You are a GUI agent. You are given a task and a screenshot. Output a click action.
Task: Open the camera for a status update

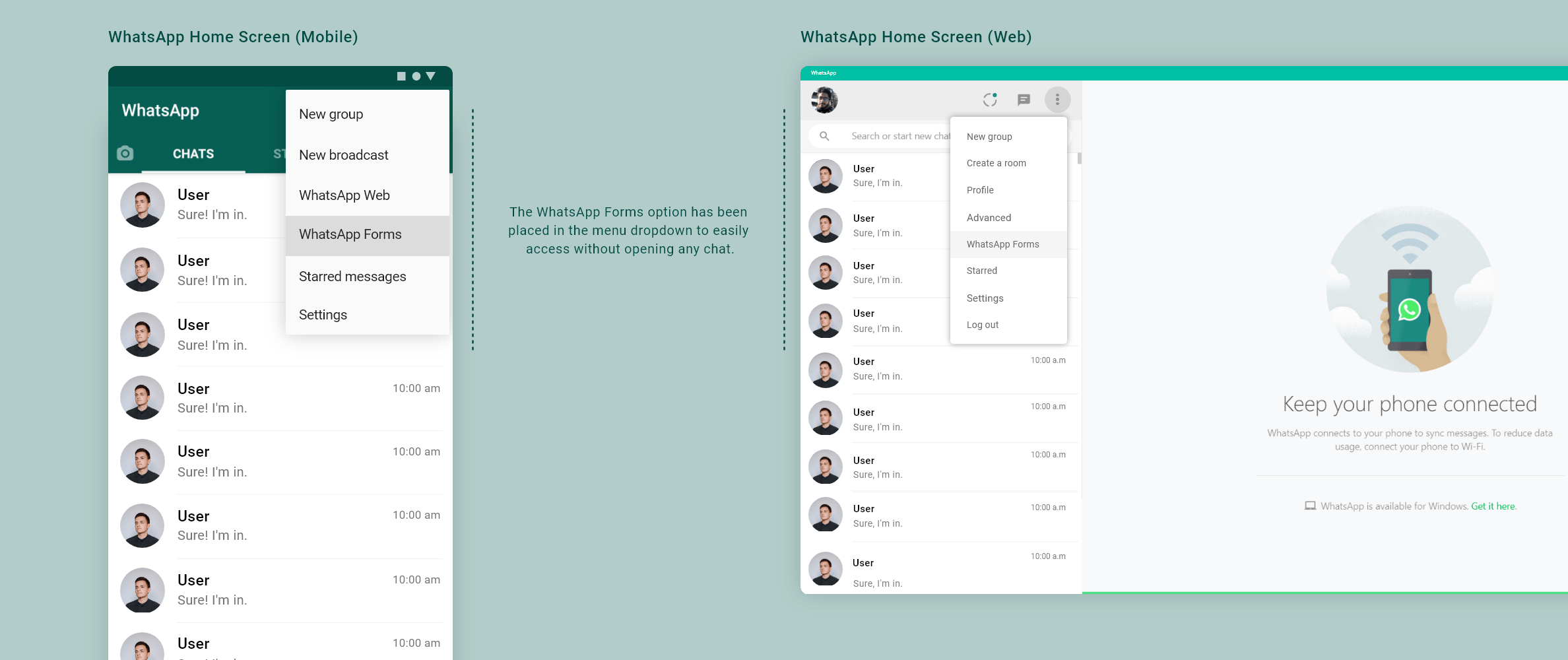125,153
